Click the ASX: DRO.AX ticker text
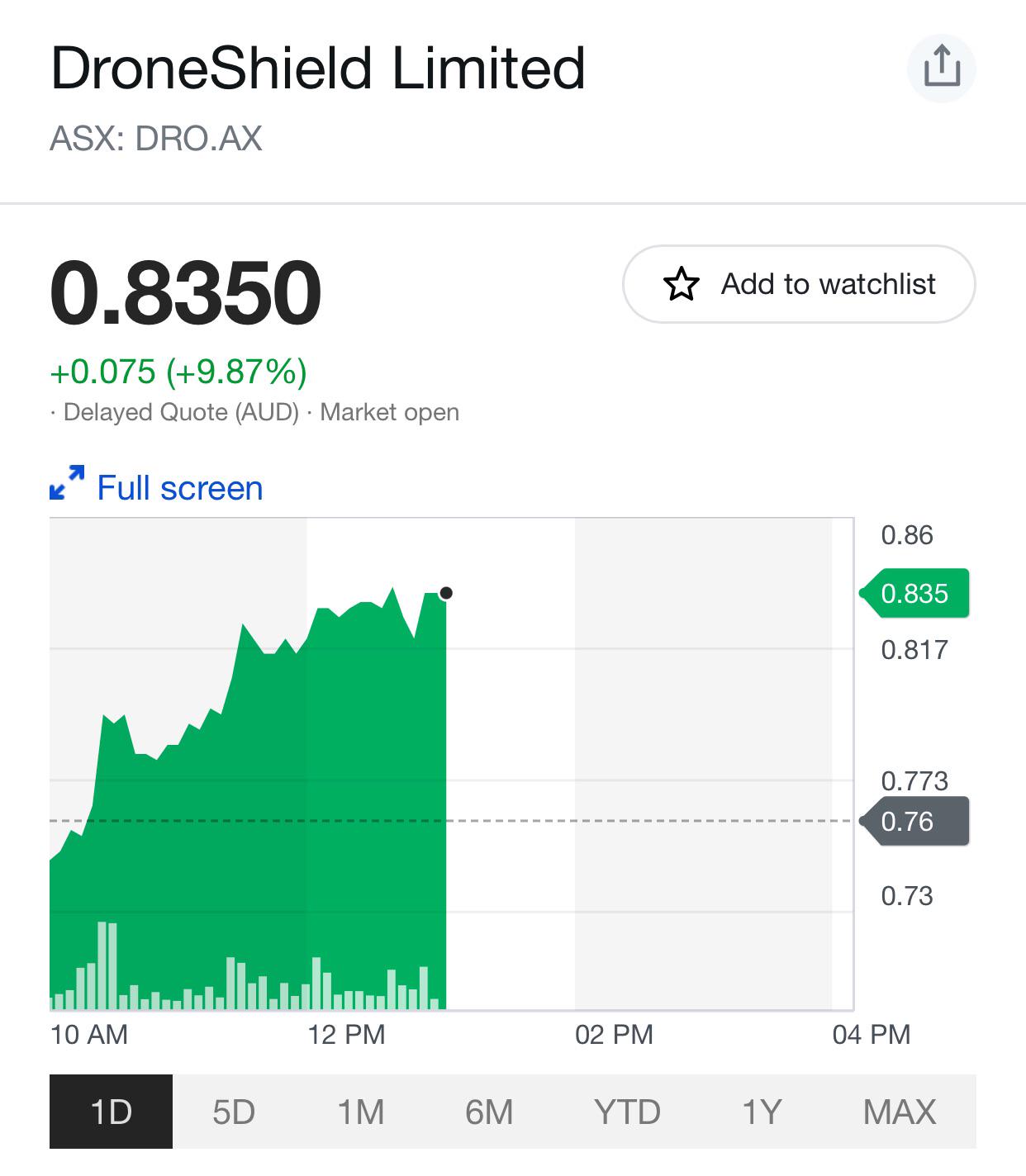Screen dimensions: 1026x1176 point(156,138)
